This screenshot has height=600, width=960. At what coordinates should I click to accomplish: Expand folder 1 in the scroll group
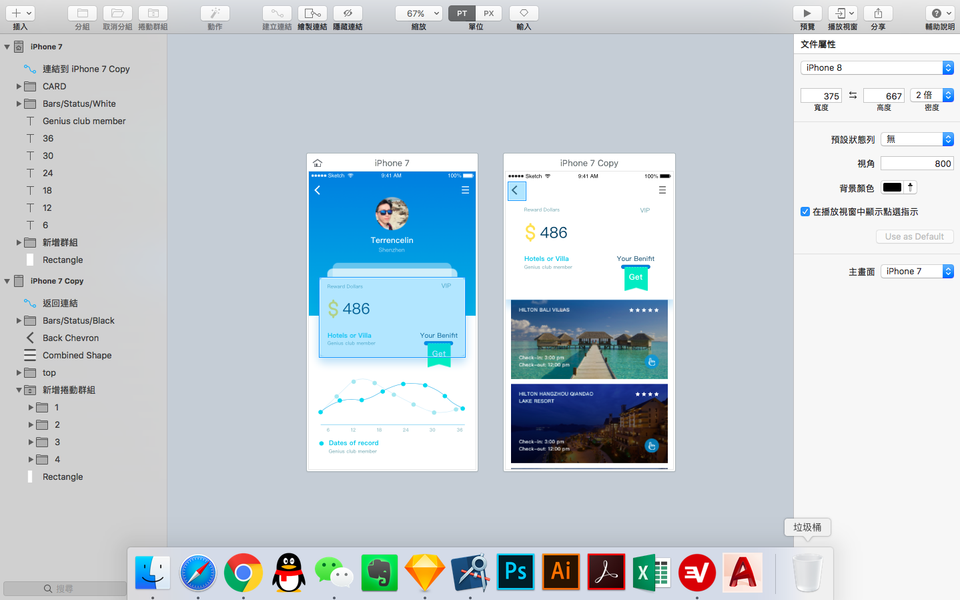point(31,407)
